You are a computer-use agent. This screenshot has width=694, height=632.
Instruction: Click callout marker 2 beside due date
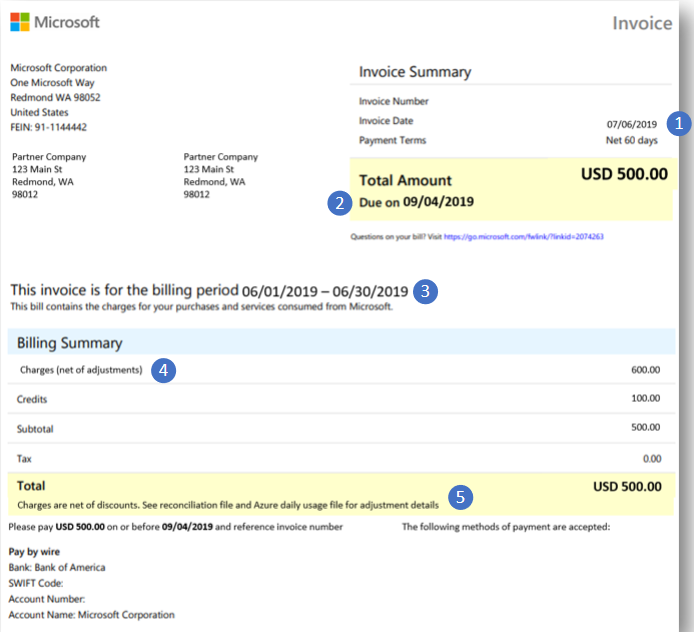coord(340,203)
